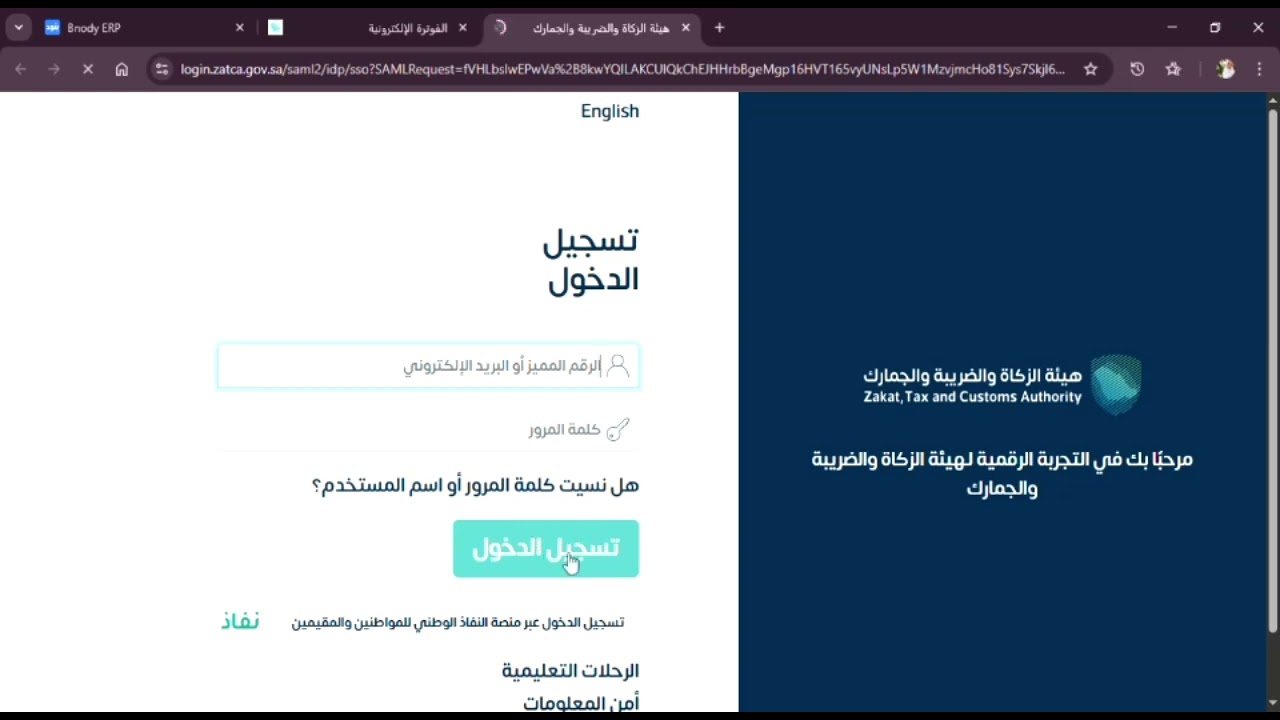Close the Bnody ERP tab
Image resolution: width=1280 pixels, height=720 pixels.
coord(240,28)
